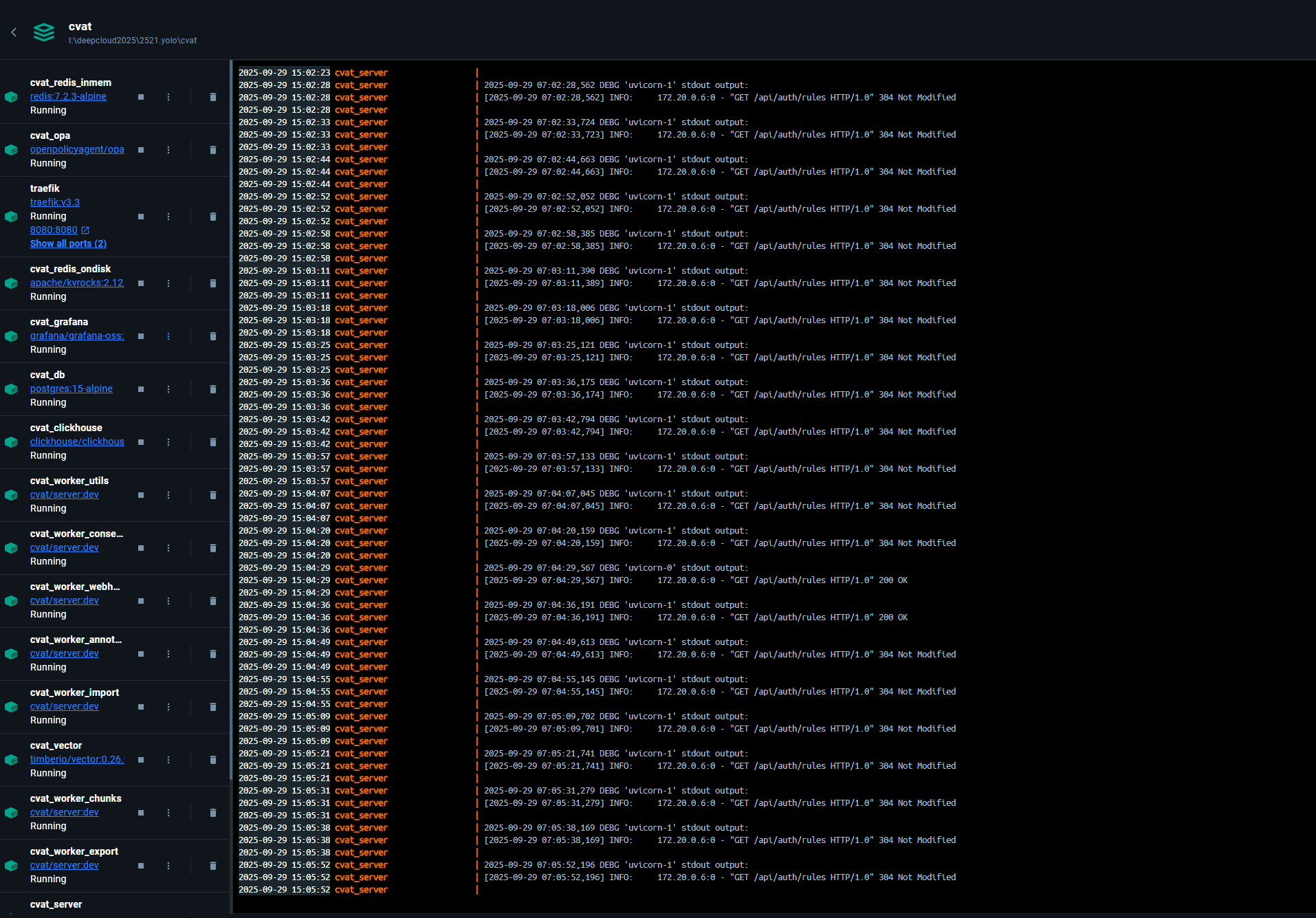Delete the cvat_worker_export container
This screenshot has width=1316, height=918.
[x=213, y=866]
